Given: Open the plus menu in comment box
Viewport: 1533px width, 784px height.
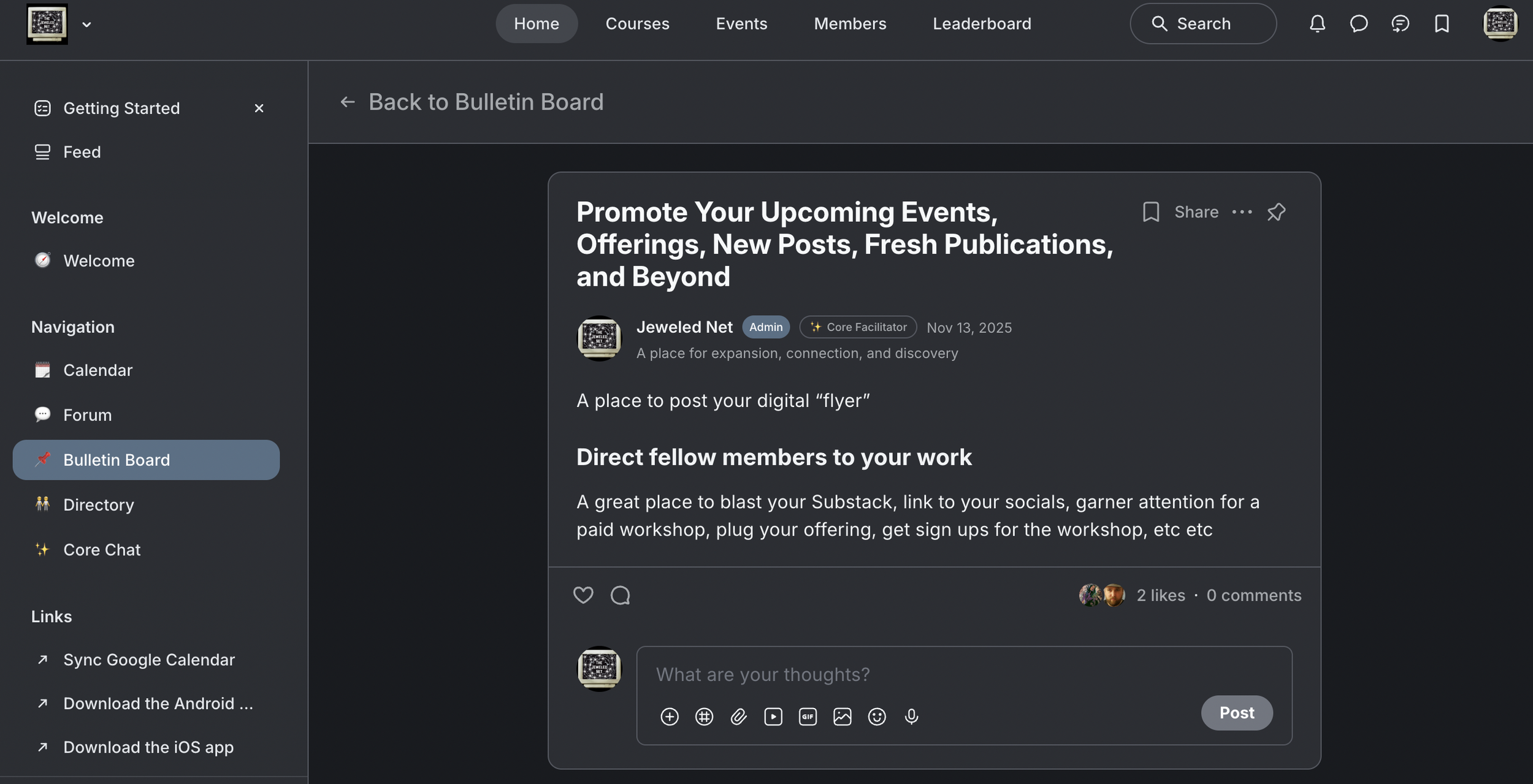Looking at the screenshot, I should coord(669,717).
